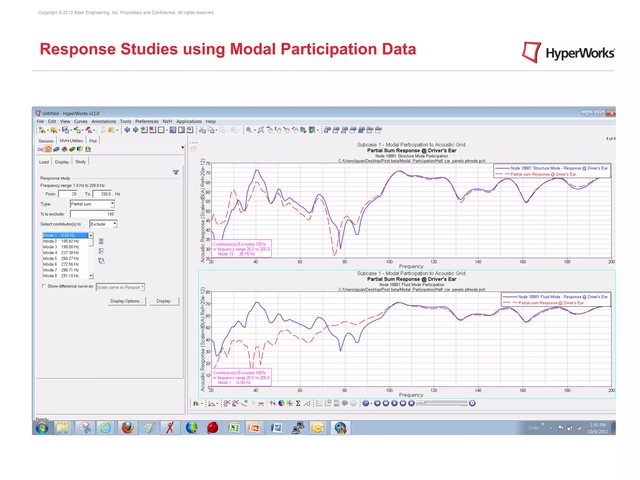Open the Exclude contributor dropdown
This screenshot has width=640, height=480.
click(103, 224)
